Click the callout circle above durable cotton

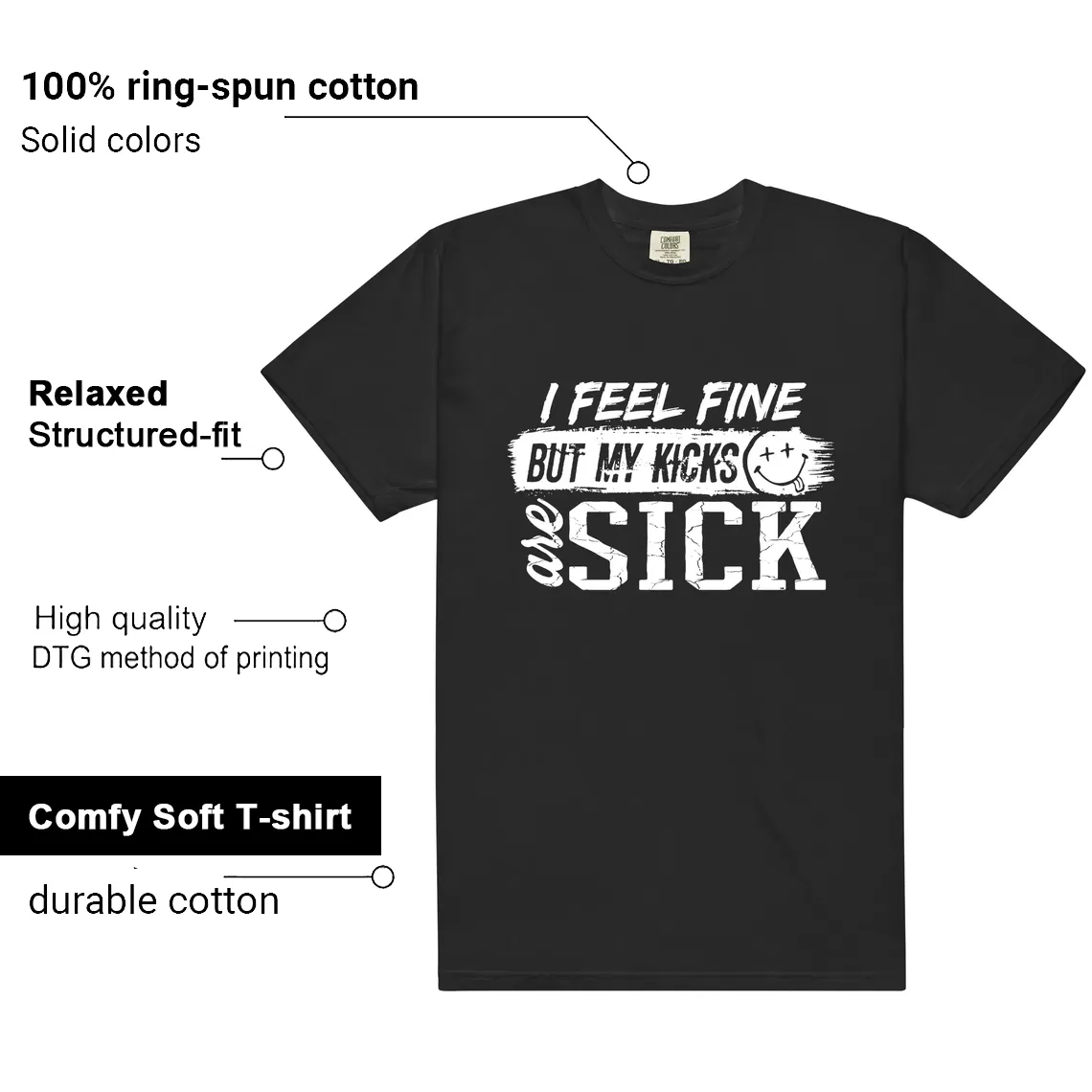(x=382, y=876)
